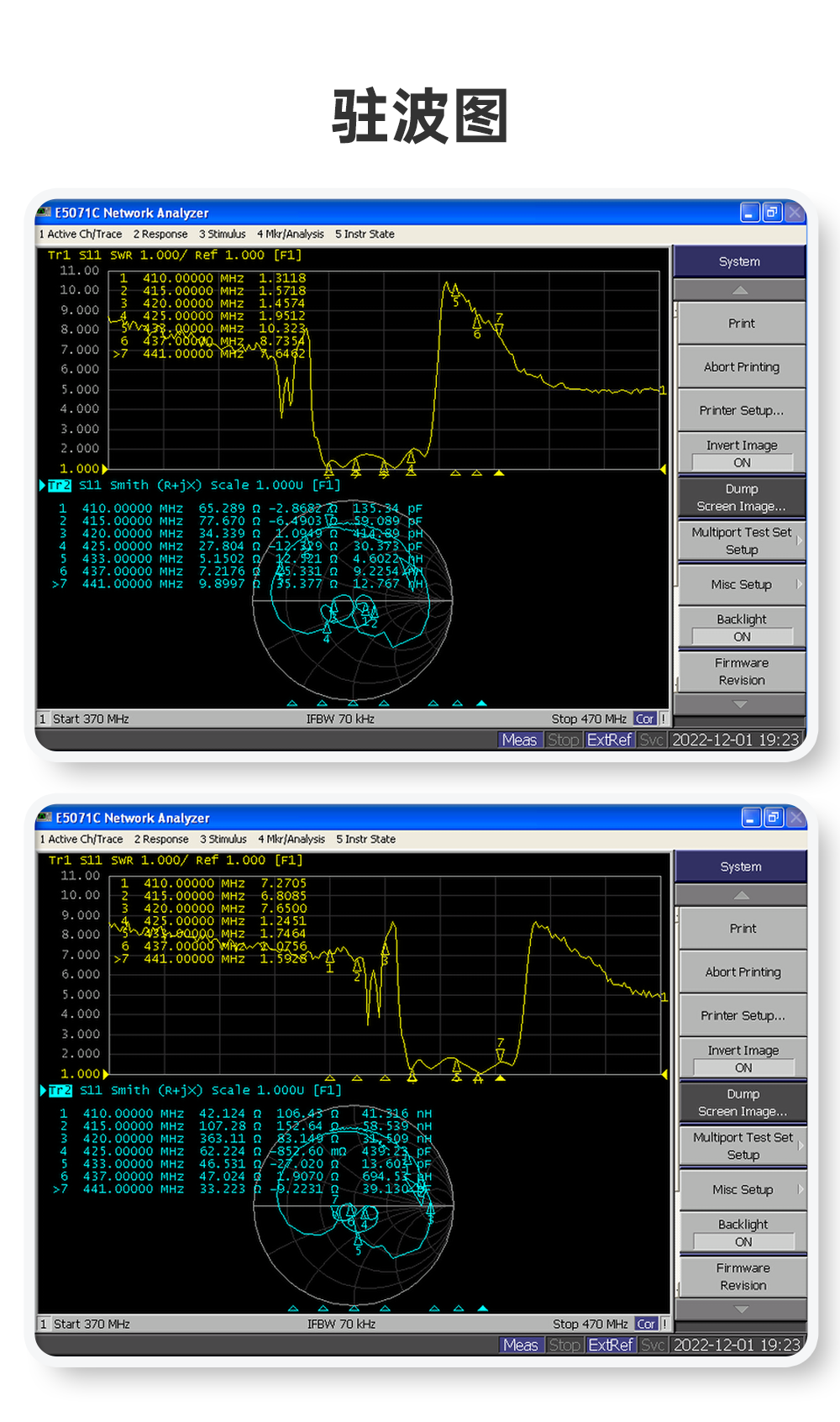Image resolution: width=840 pixels, height=1422 pixels.
Task: Expand Multiport Test Set Setup in top window
Action: (x=741, y=541)
